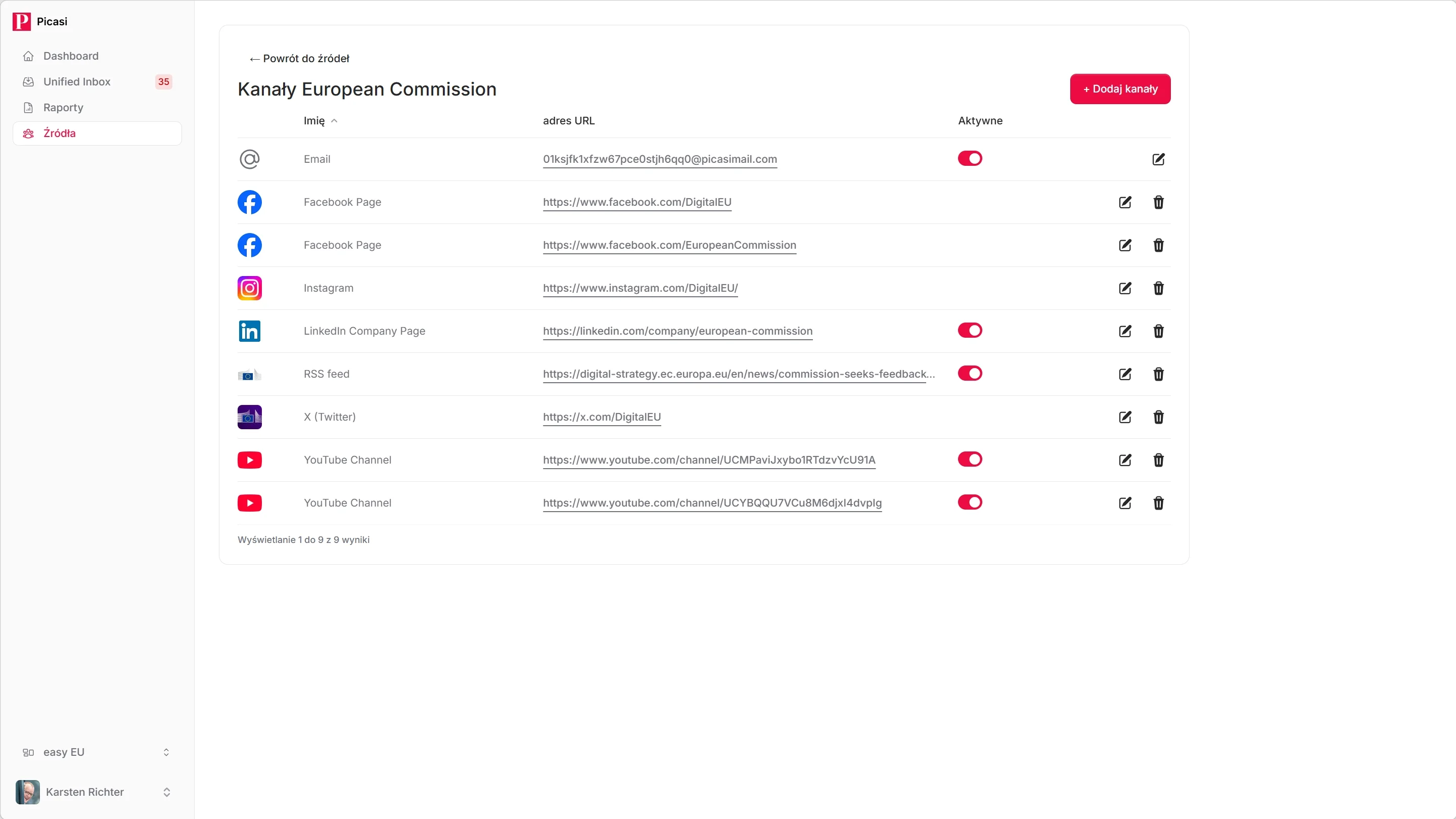Disable the UCMPaviJxybo1RTdzvYcU91A YouTube channel
The image size is (1456, 819).
(x=970, y=460)
